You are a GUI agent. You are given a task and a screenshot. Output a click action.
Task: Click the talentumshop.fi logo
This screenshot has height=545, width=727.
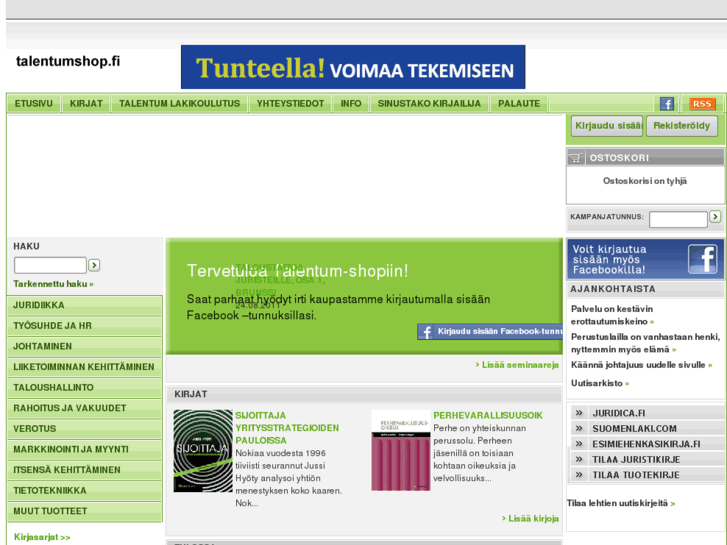coord(68,61)
